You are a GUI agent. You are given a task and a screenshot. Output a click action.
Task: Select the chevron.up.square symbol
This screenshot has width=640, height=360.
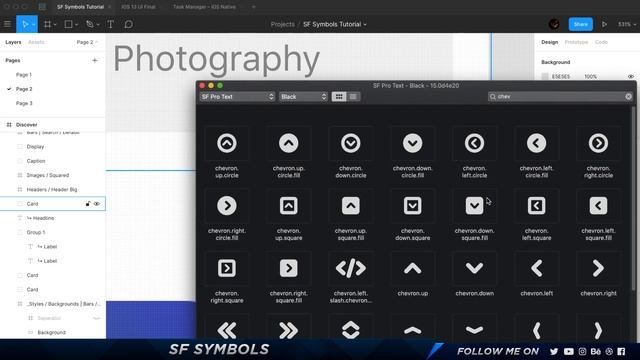click(x=289, y=206)
